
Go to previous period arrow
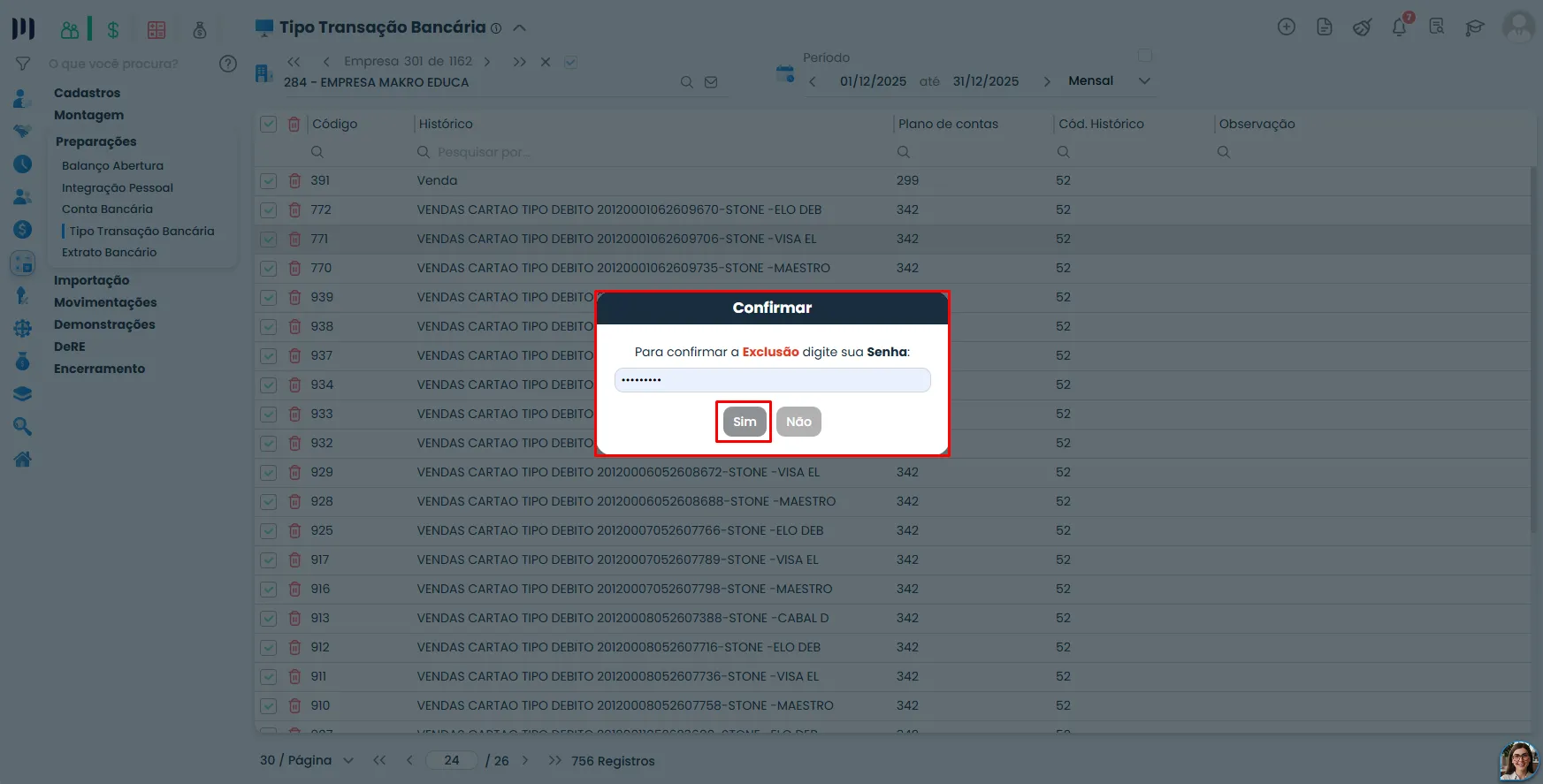tap(813, 81)
